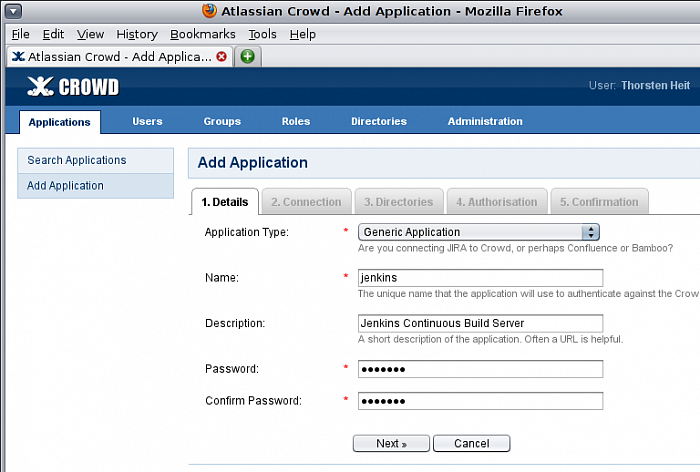Open the History menu
The height and width of the screenshot is (472, 700).
click(x=137, y=34)
